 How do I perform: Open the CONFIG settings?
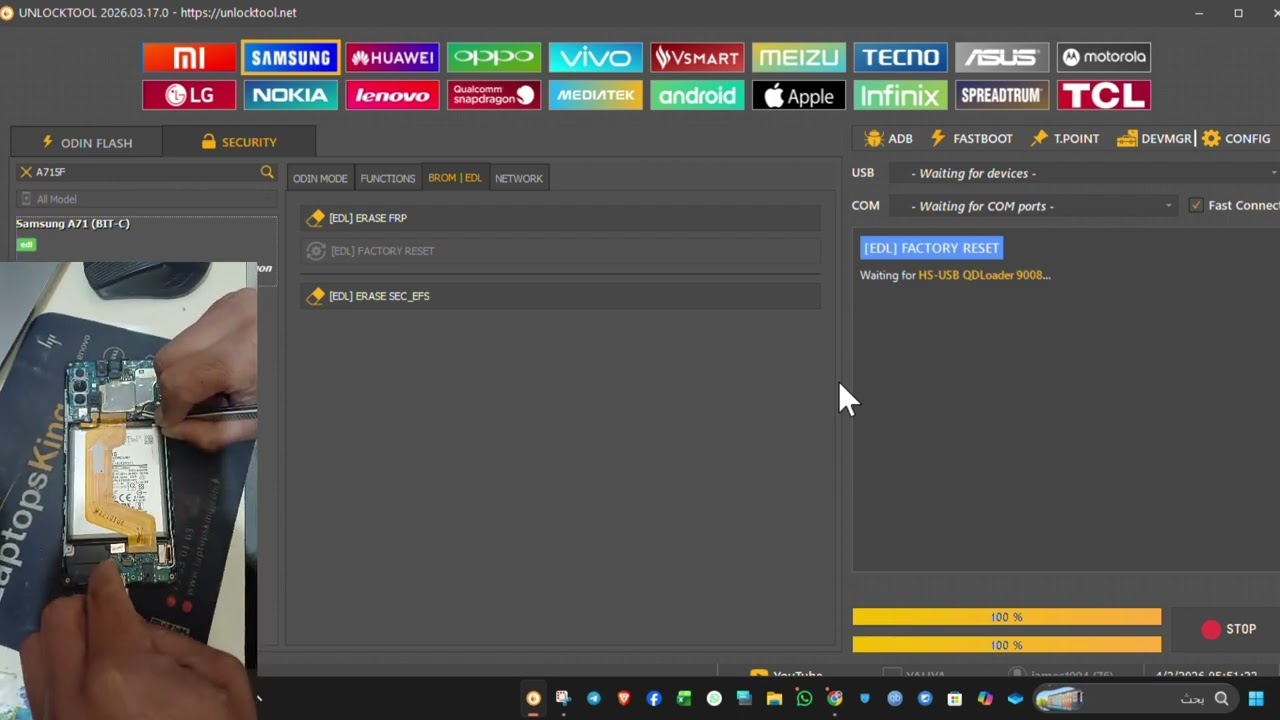tap(1237, 139)
